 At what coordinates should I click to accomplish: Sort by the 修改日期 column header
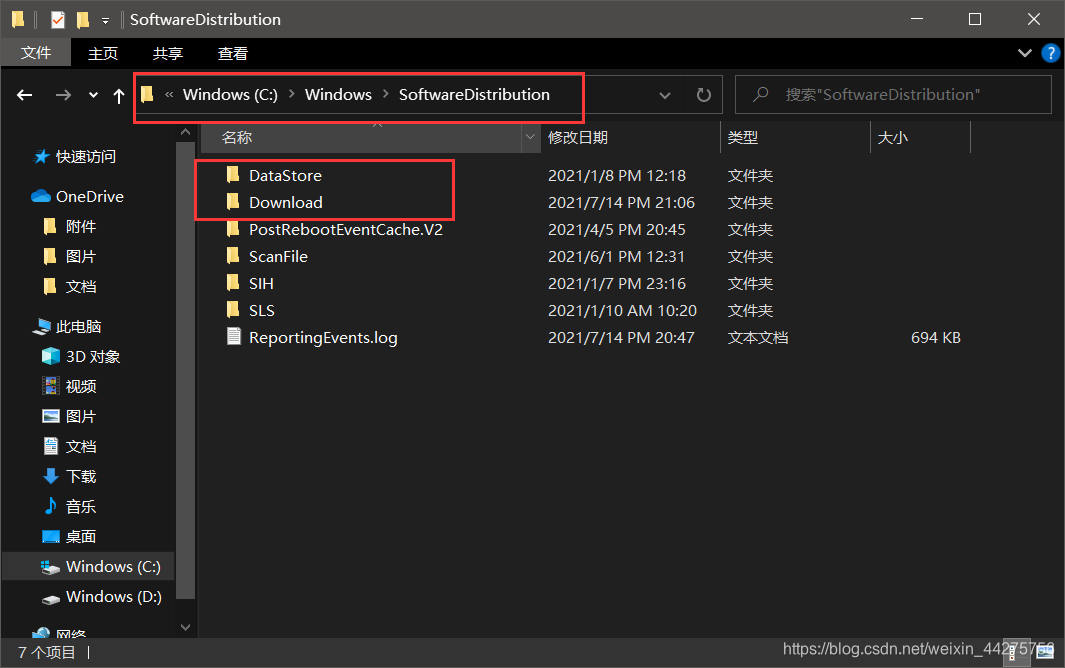coord(630,138)
